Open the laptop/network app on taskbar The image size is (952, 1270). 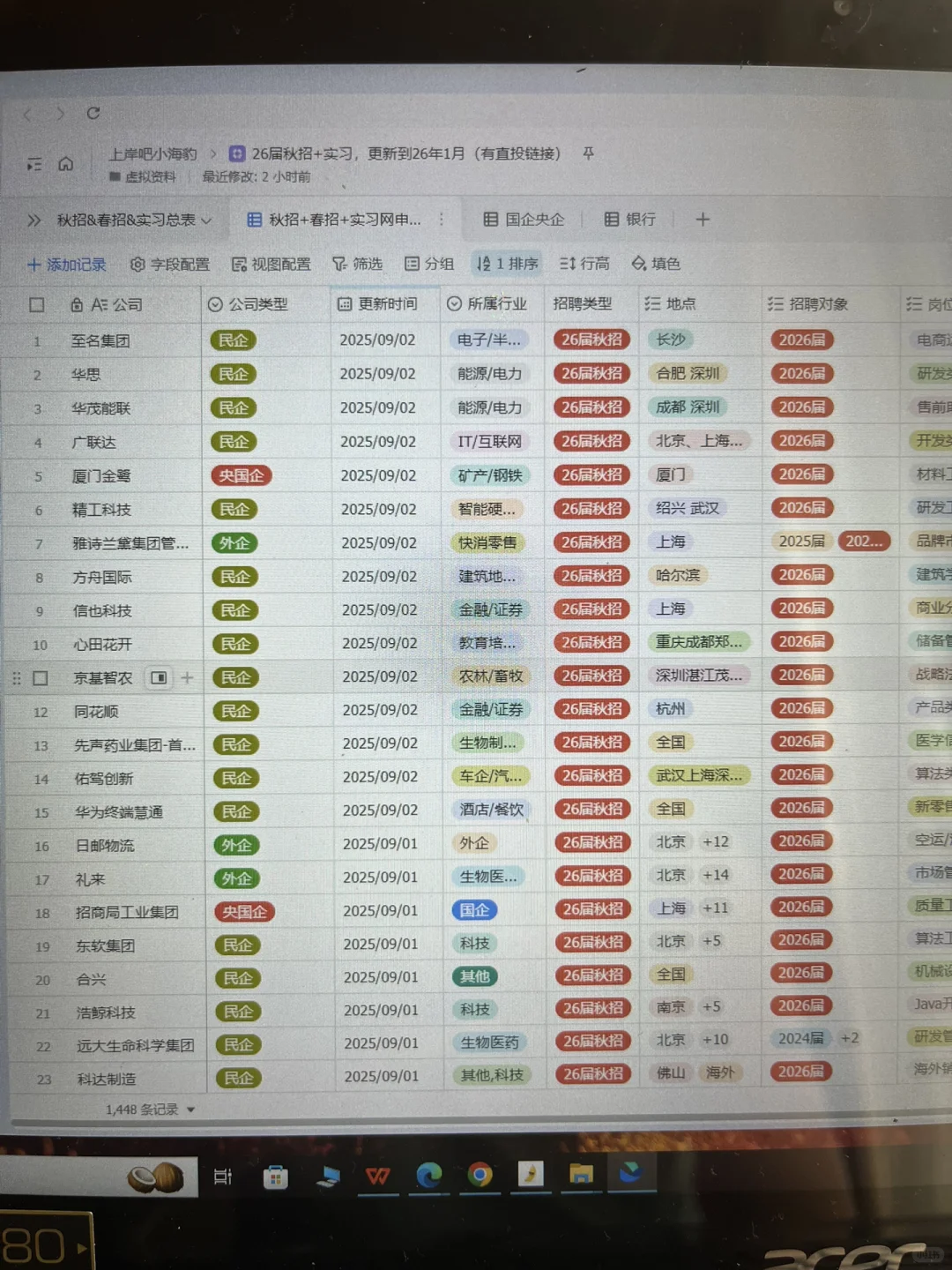coord(327,1177)
